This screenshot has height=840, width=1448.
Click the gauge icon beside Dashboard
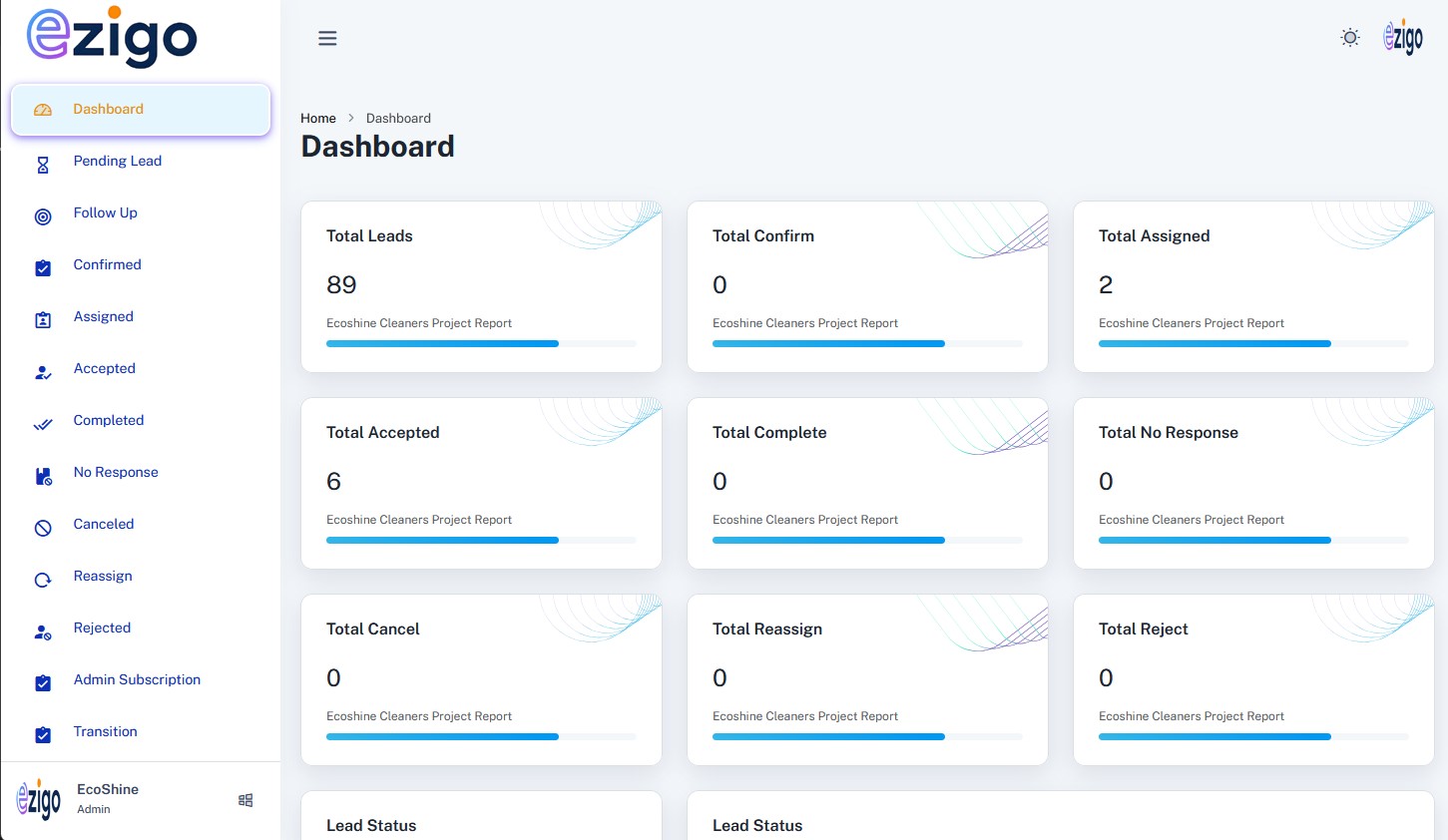(43, 110)
